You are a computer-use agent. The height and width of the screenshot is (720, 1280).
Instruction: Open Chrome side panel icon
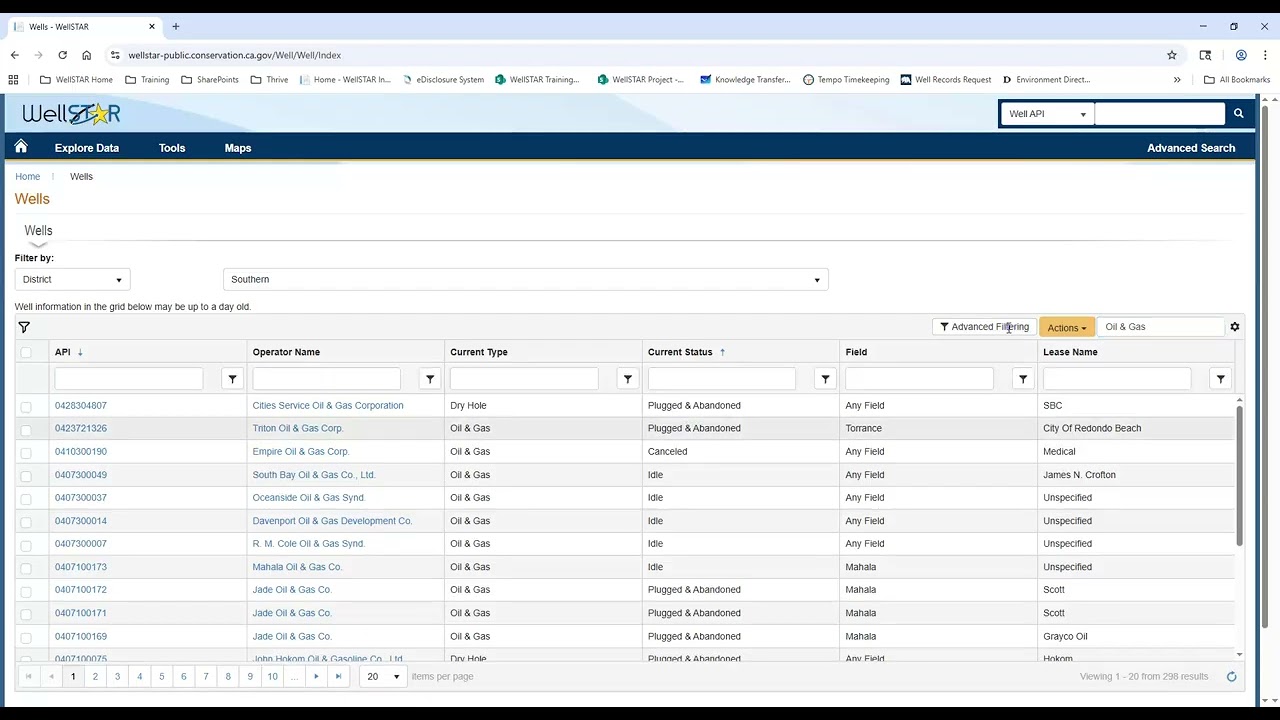(1206, 55)
